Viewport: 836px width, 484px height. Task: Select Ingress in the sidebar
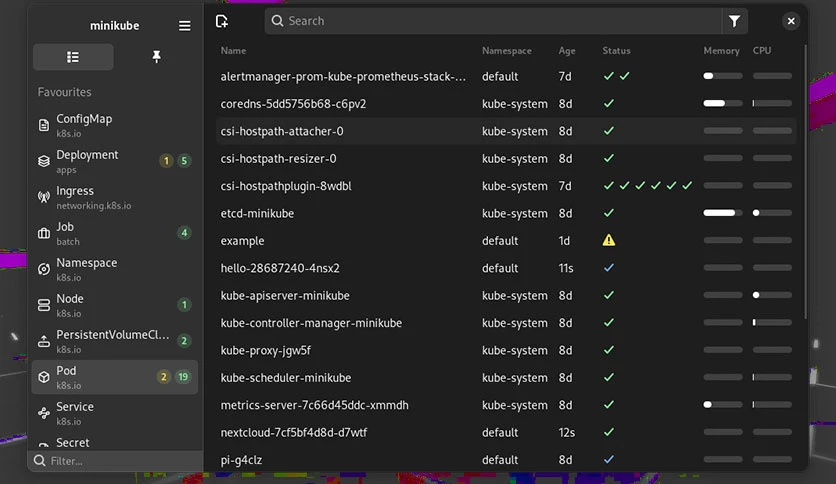(115, 197)
